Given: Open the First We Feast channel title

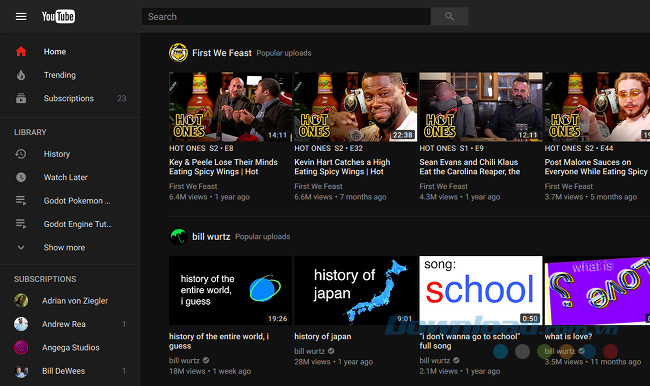Looking at the screenshot, I should pyautogui.click(x=222, y=53).
